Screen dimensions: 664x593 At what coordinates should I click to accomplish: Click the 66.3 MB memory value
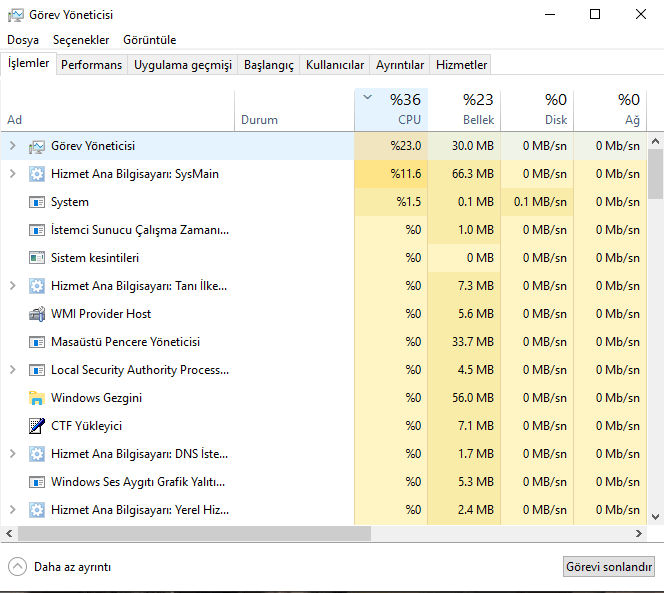click(473, 174)
